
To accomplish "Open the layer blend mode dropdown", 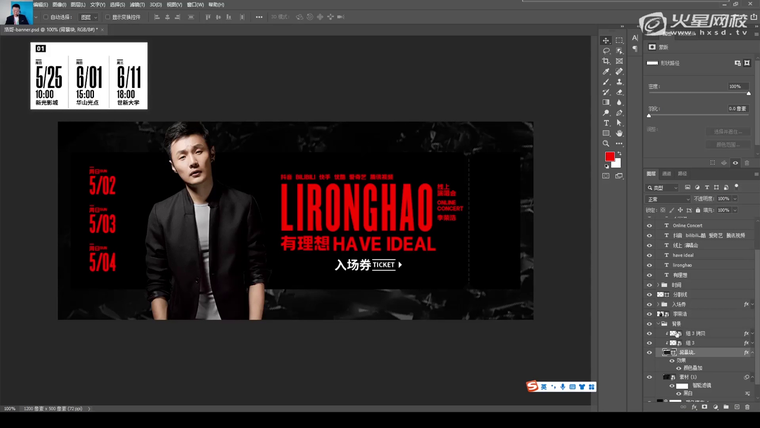I will coord(665,199).
